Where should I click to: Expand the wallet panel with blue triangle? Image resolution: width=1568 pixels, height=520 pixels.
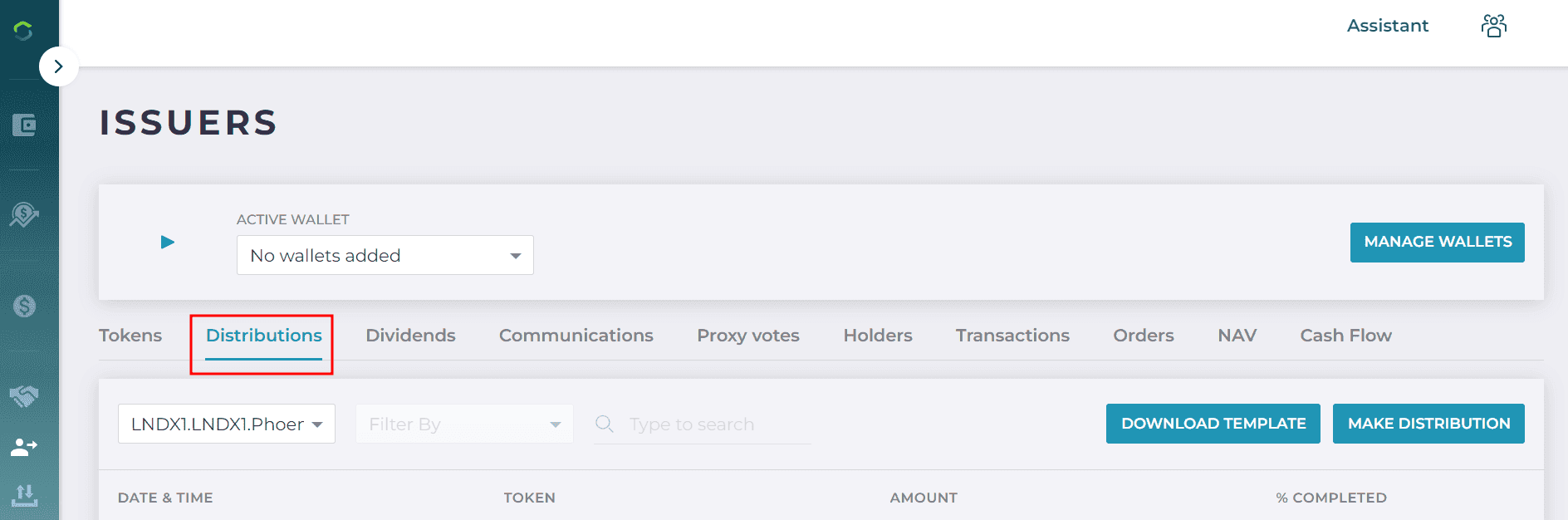click(x=168, y=242)
